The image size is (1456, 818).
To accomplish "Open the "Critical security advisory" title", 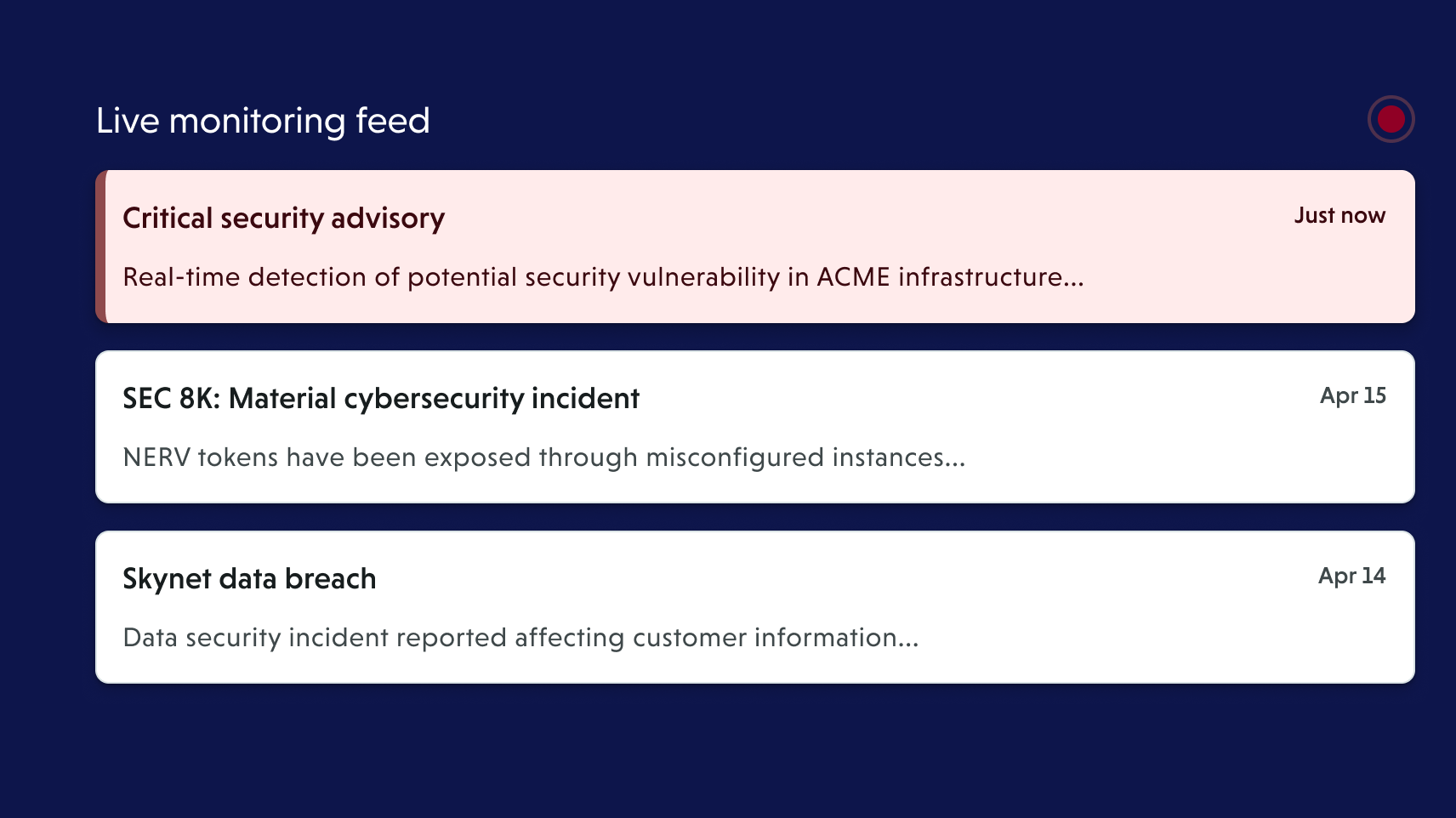I will 283,219.
